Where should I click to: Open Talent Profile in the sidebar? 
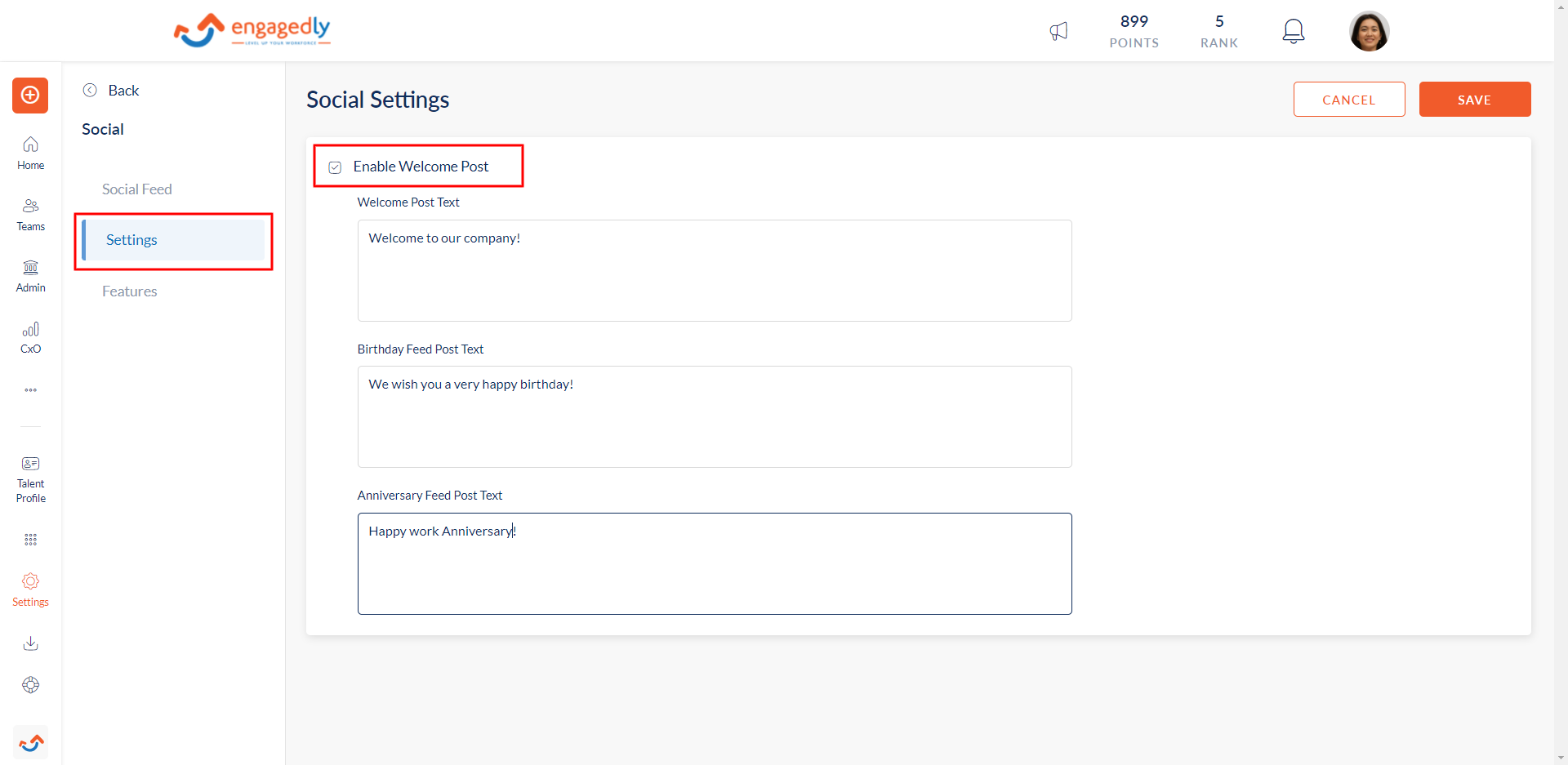click(x=30, y=480)
